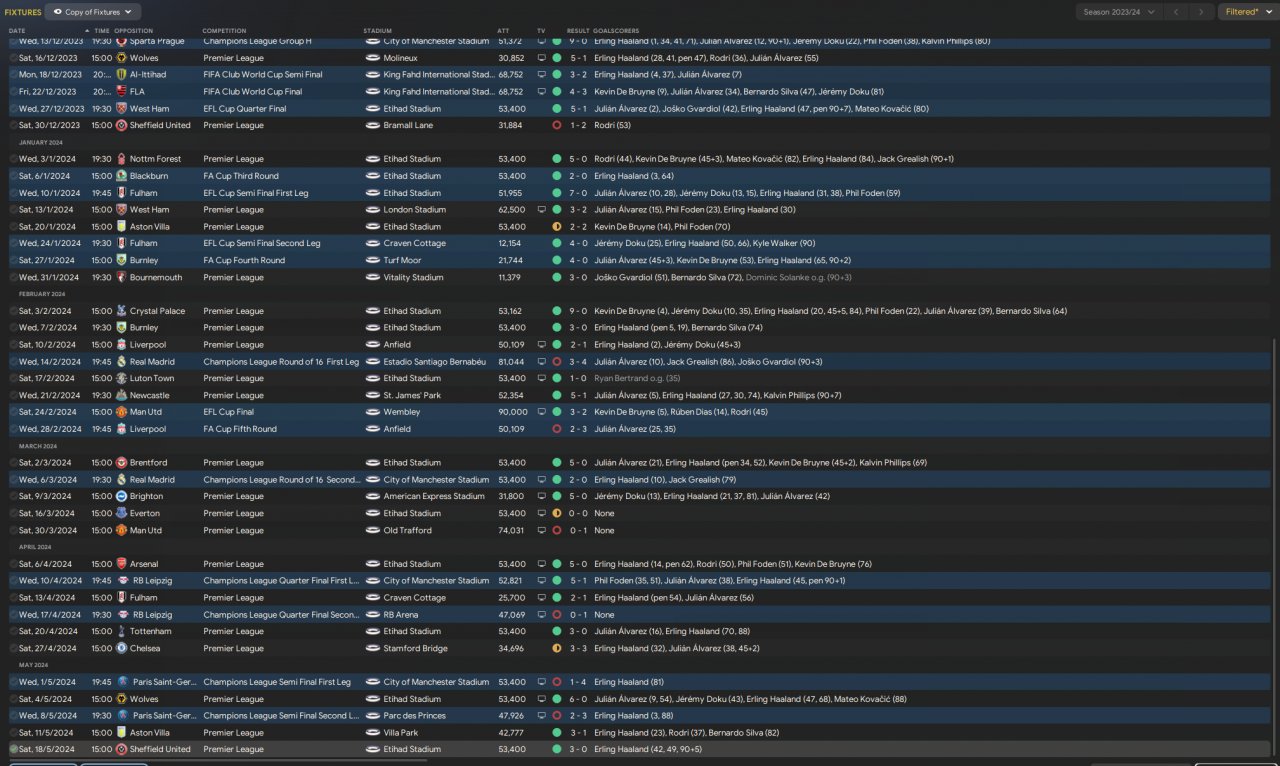Viewport: 1280px width, 766px height.
Task: Click the Tottenham opposition name
Action: [x=153, y=632]
